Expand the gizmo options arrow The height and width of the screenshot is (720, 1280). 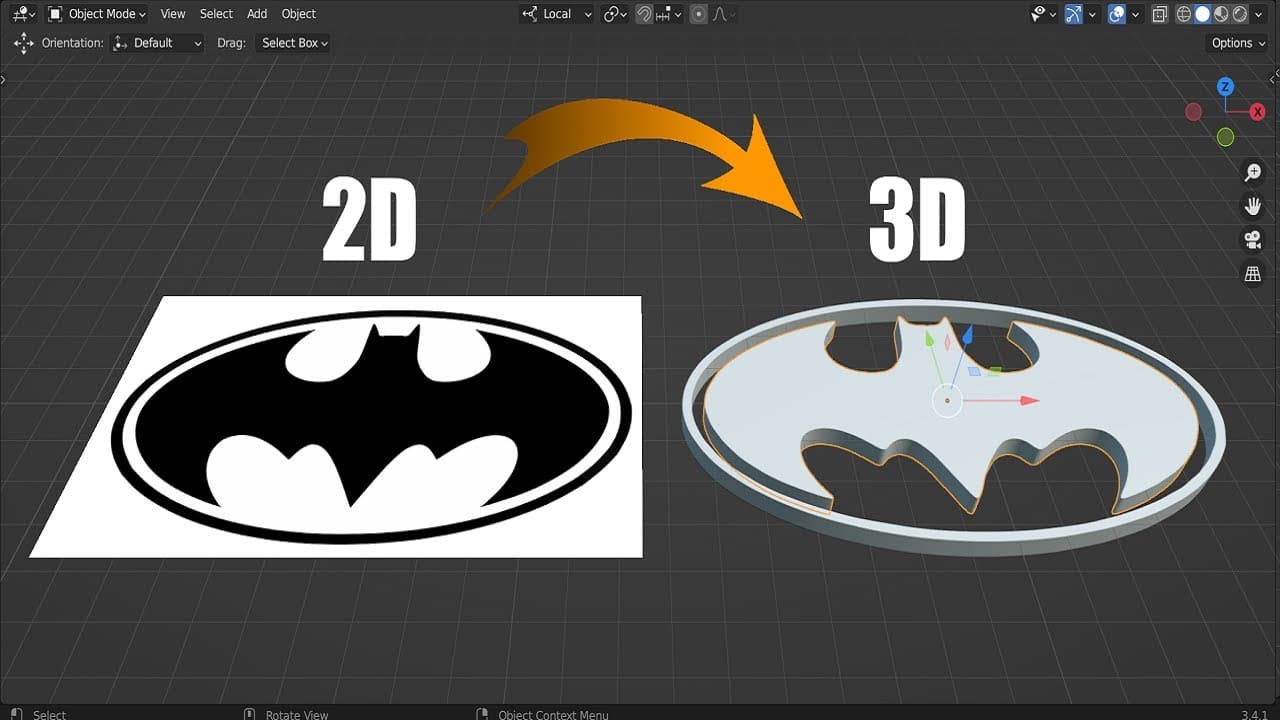pyautogui.click(x=1092, y=14)
